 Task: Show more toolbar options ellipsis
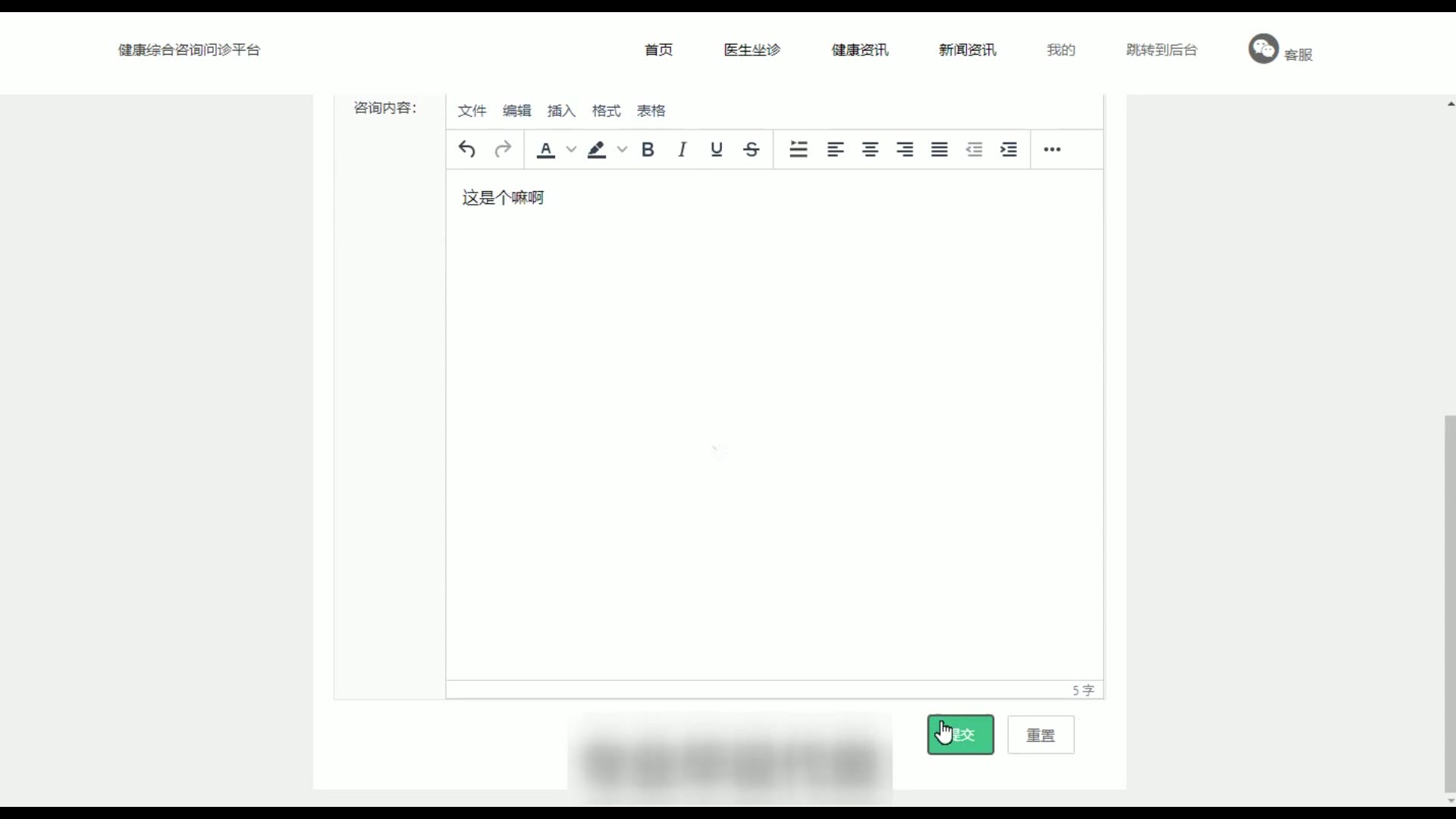(x=1052, y=149)
